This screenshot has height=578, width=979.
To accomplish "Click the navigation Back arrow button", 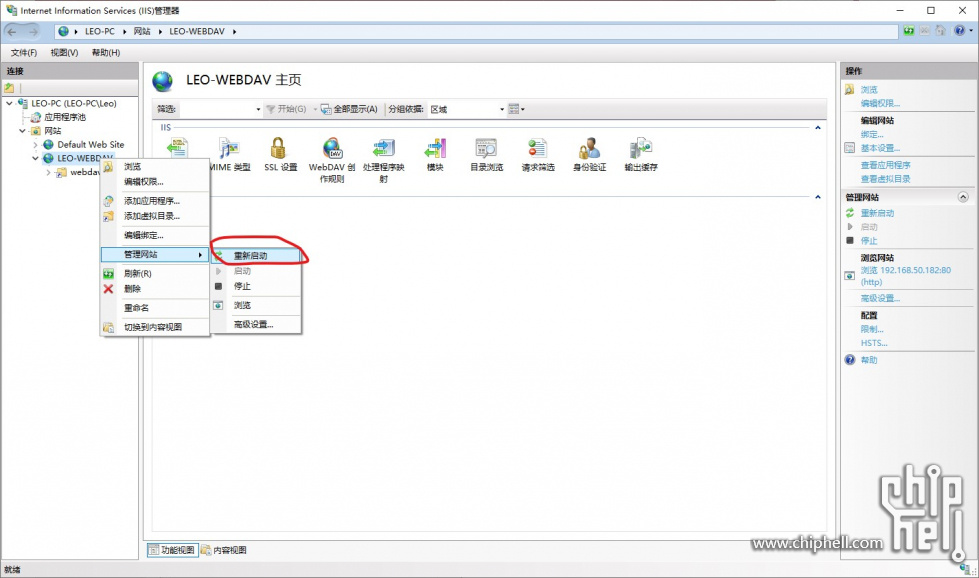I will click(17, 31).
